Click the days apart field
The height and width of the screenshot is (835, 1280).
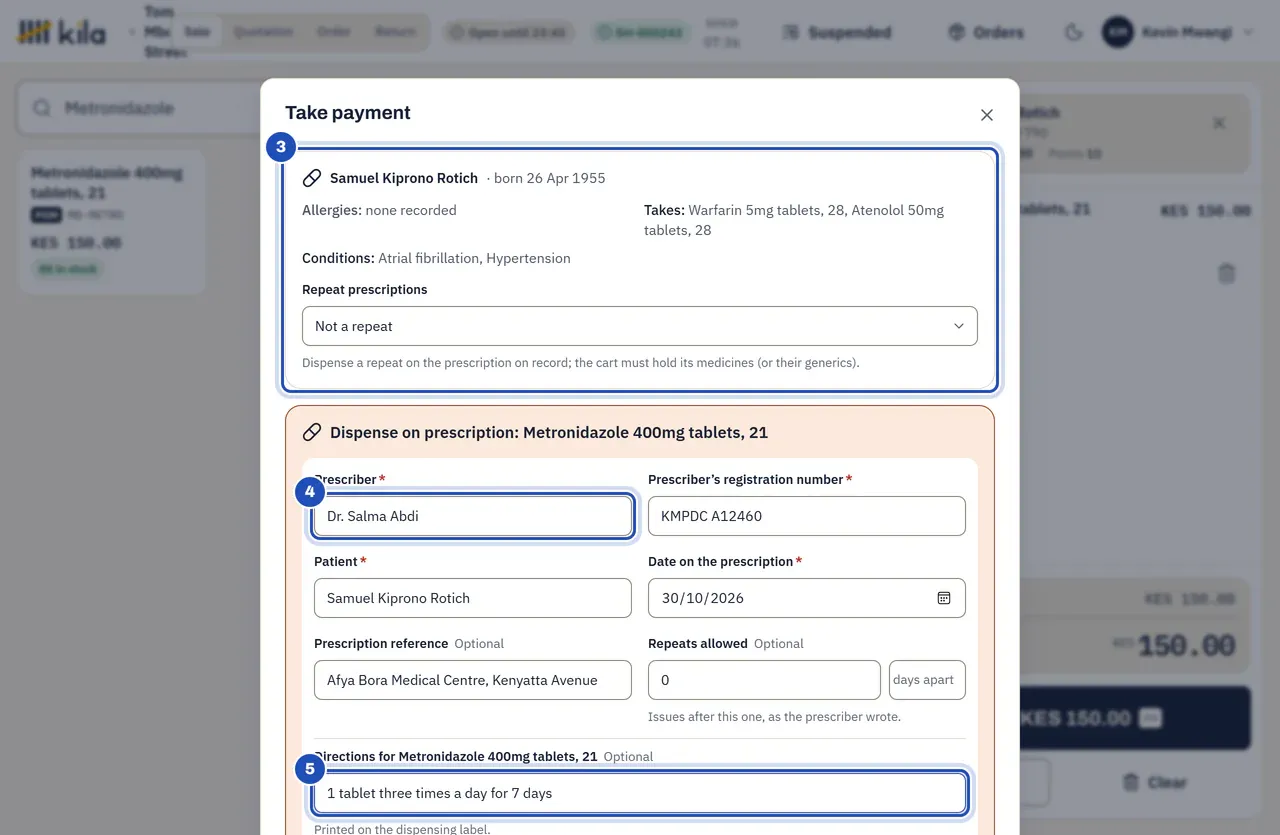point(927,680)
